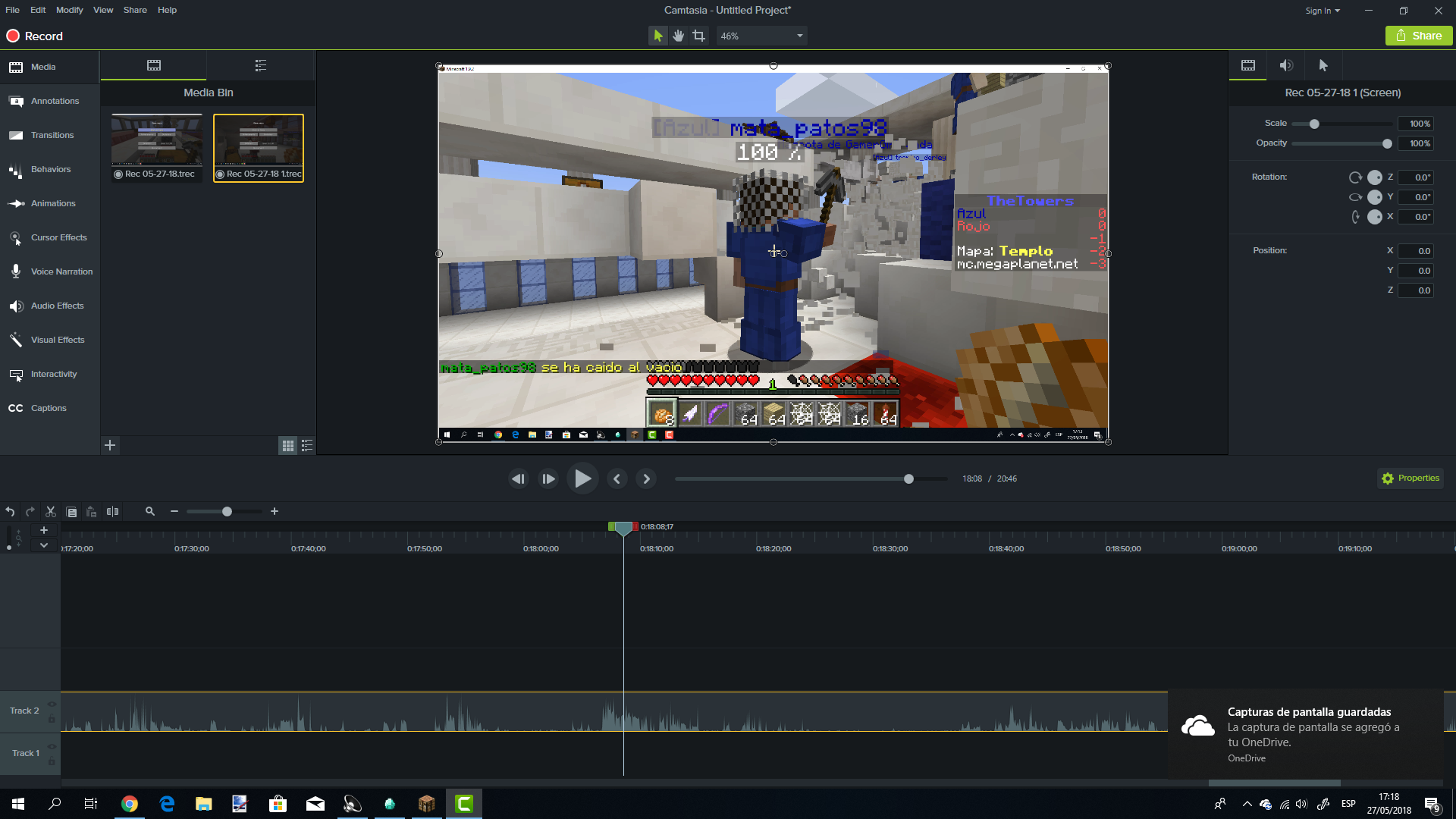1456x819 pixels.
Task: Copy the selected timeline media
Action: [71, 512]
